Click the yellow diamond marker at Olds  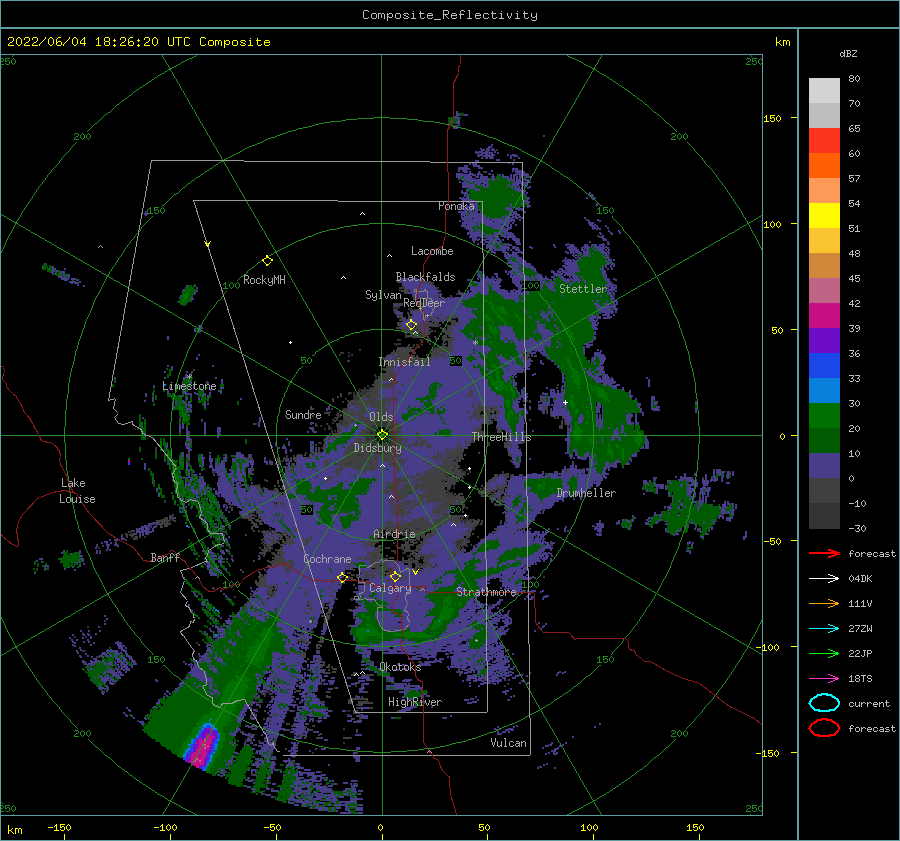pyautogui.click(x=382, y=435)
